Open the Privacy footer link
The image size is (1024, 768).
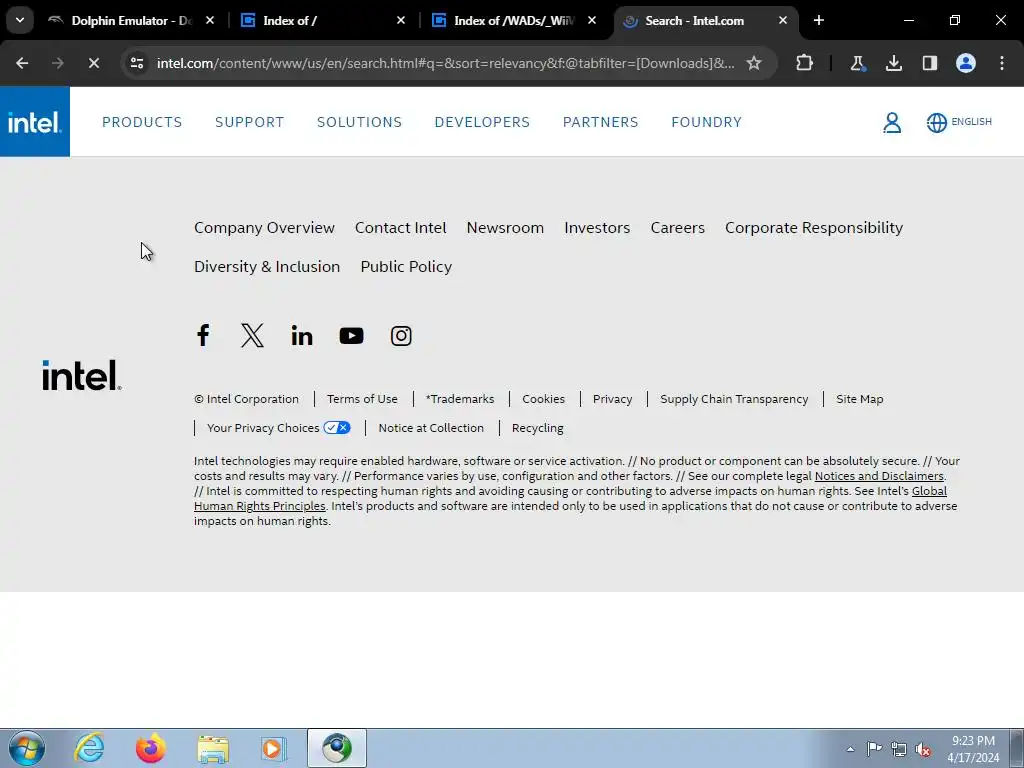pyautogui.click(x=612, y=399)
